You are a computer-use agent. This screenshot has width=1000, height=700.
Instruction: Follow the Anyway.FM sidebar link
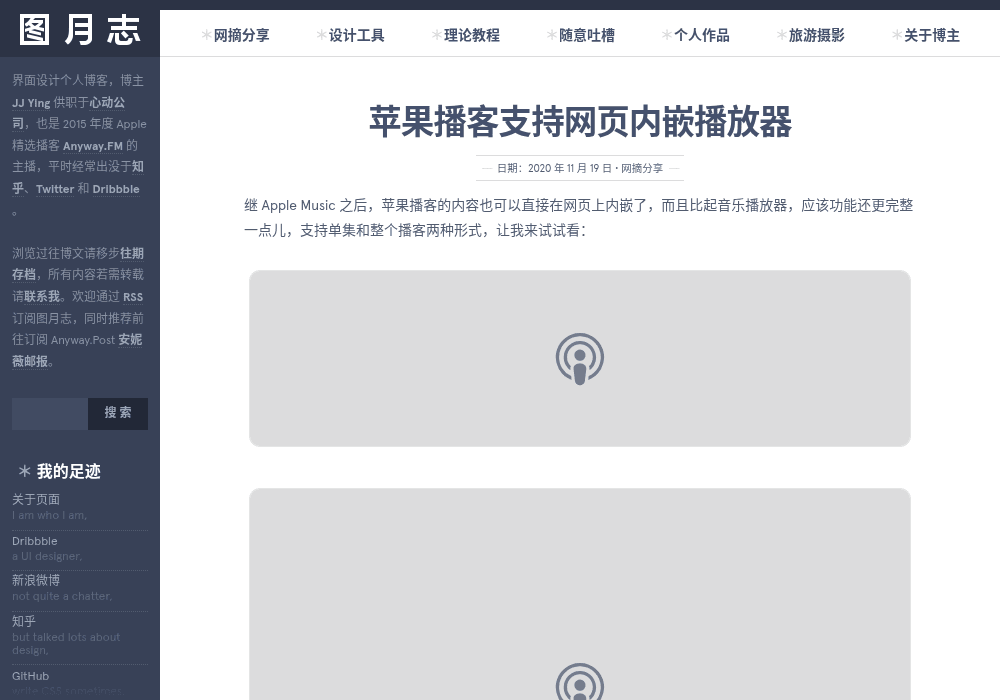pyautogui.click(x=92, y=146)
